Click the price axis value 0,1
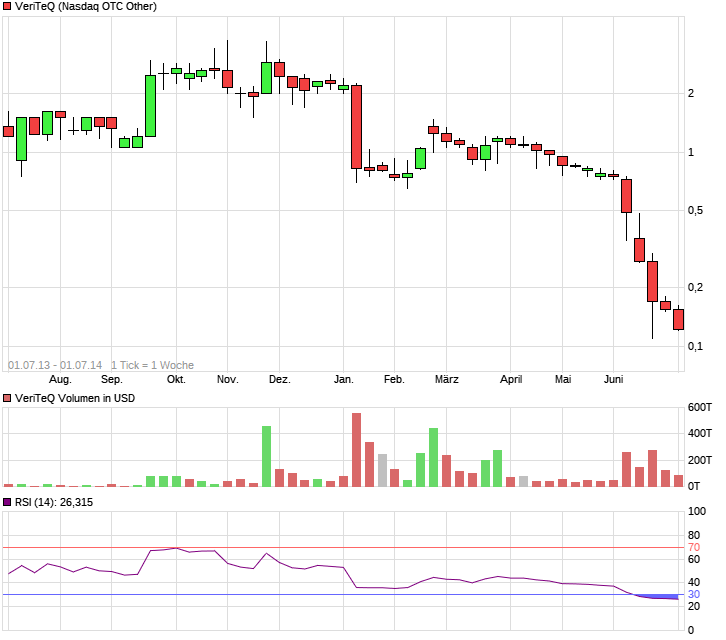726x640 pixels. (x=695, y=346)
